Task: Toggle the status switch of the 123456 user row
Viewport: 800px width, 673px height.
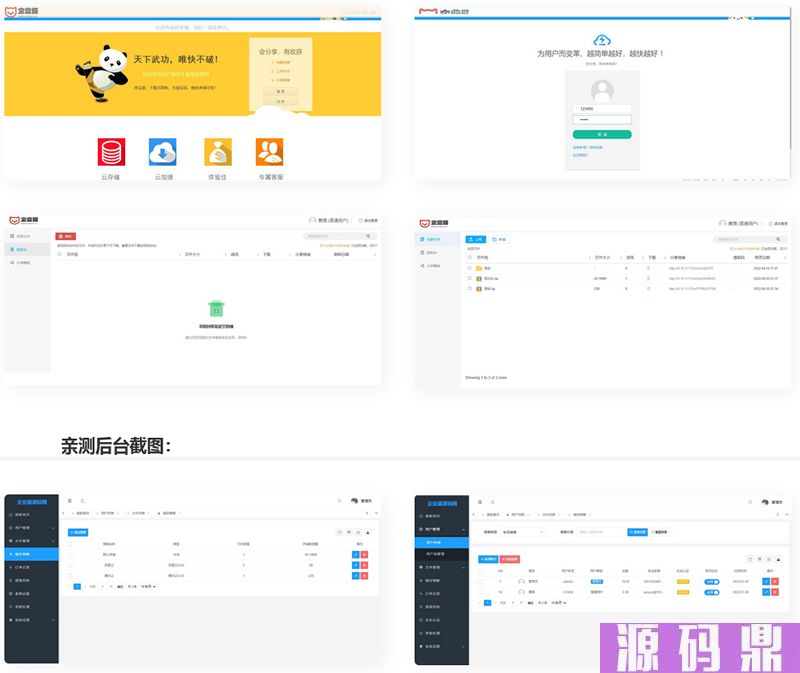Action: 712,592
